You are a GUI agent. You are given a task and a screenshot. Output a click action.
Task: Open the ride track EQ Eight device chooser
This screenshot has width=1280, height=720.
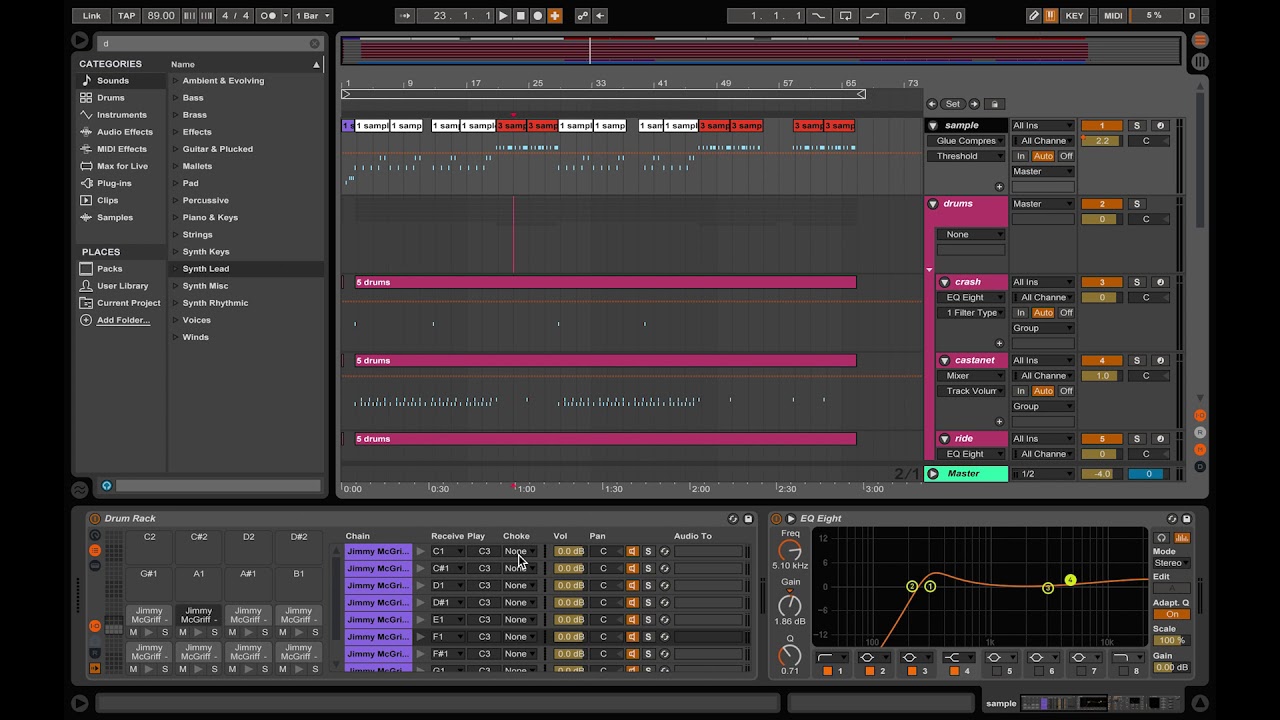point(970,454)
